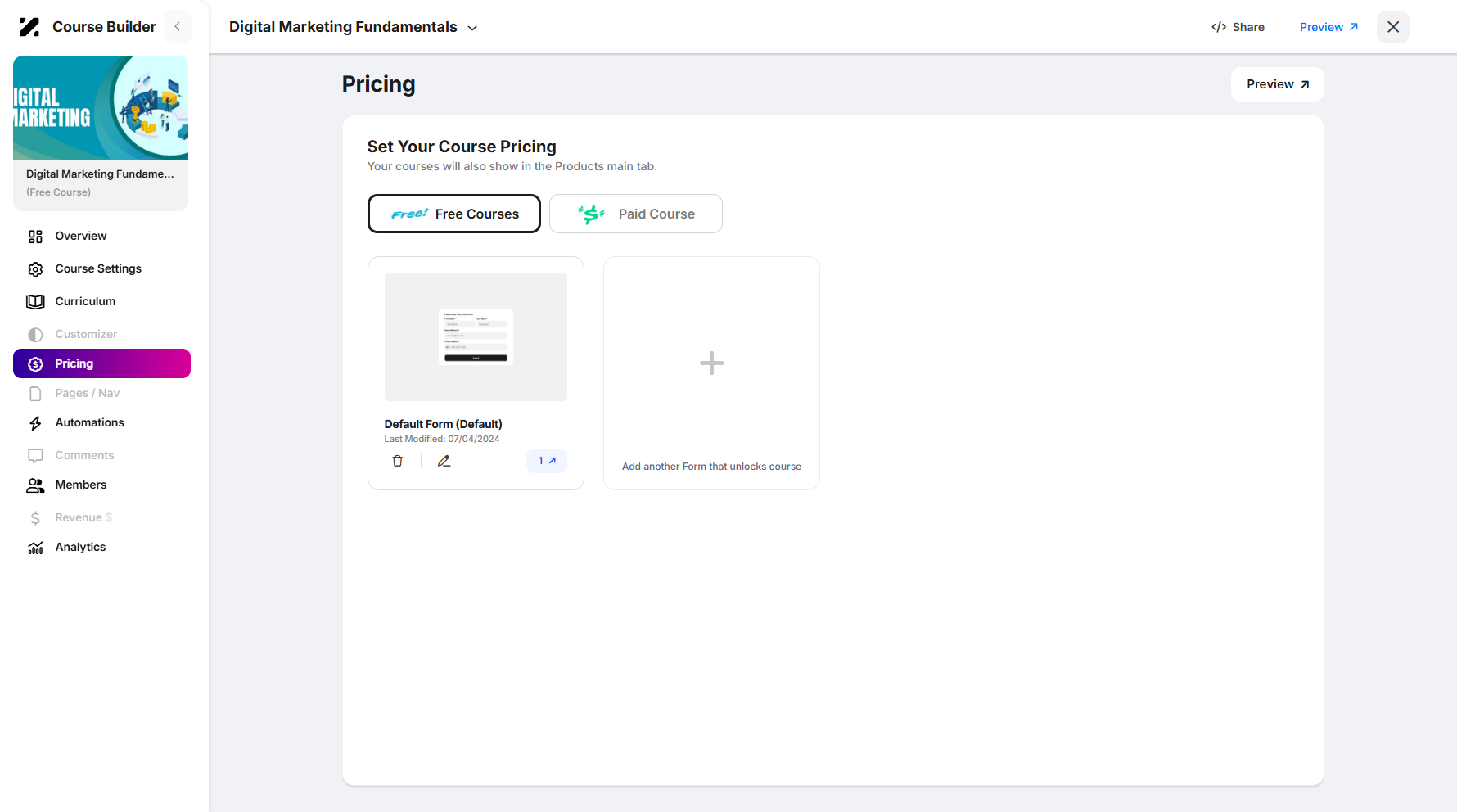
Task: Select the highlighted Pricing menu item
Action: click(x=101, y=363)
